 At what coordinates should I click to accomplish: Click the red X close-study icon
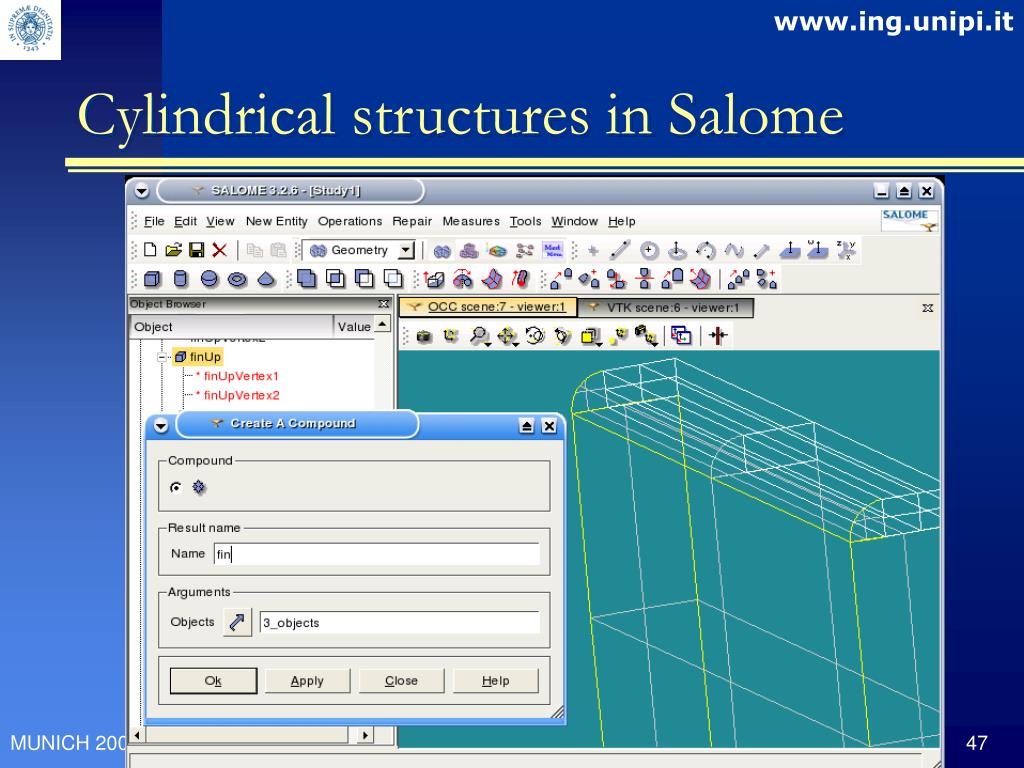pos(219,249)
